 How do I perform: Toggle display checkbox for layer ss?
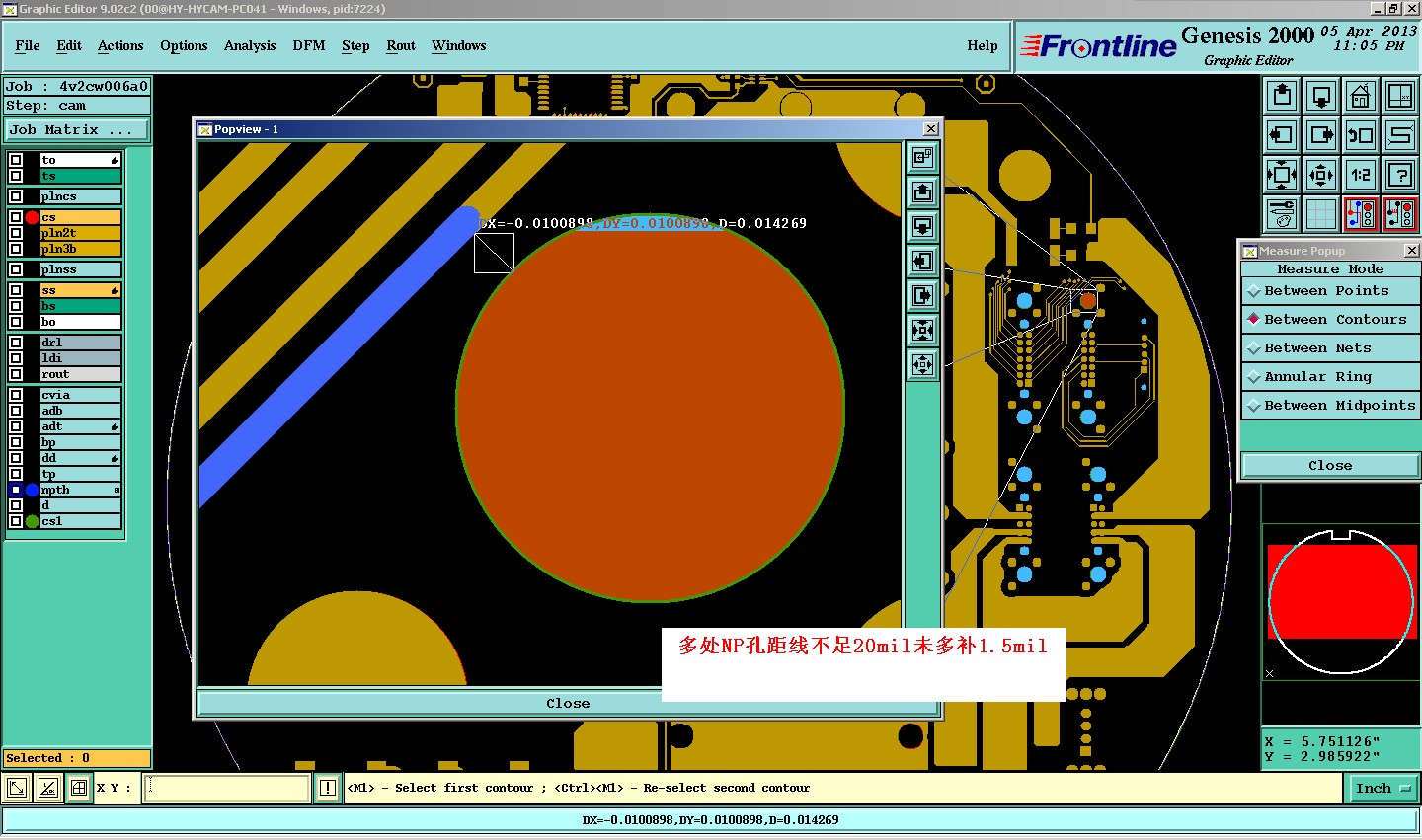point(16,290)
